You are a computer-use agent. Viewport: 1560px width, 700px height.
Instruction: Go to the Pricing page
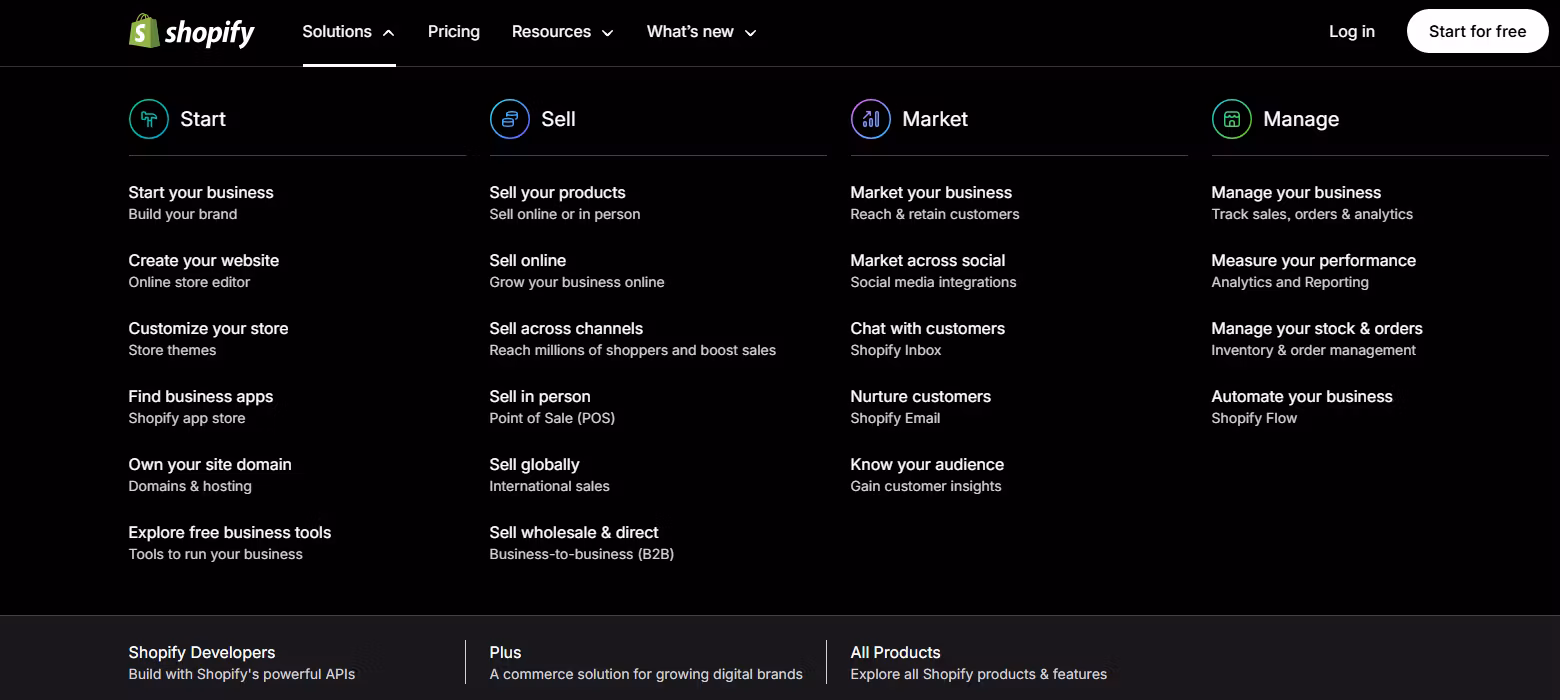(453, 32)
